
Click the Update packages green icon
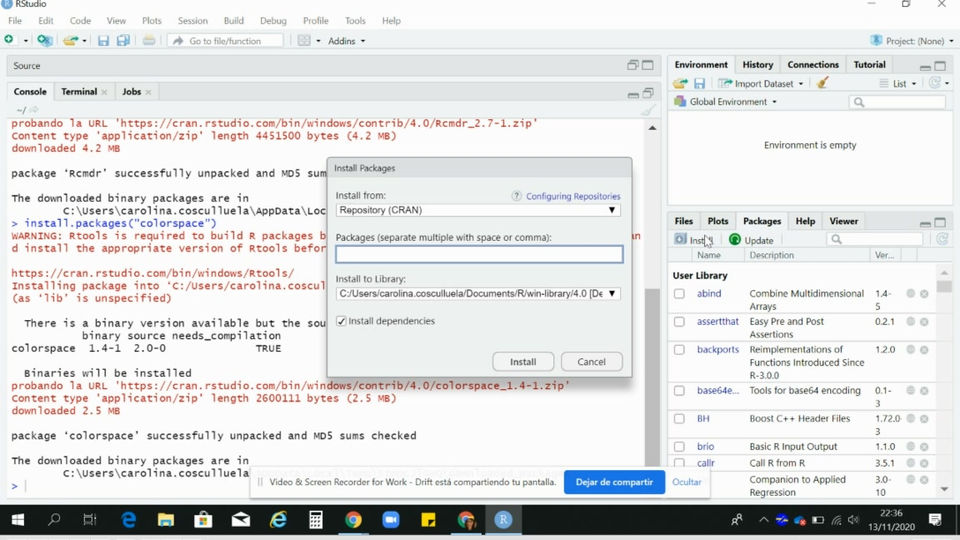point(735,239)
